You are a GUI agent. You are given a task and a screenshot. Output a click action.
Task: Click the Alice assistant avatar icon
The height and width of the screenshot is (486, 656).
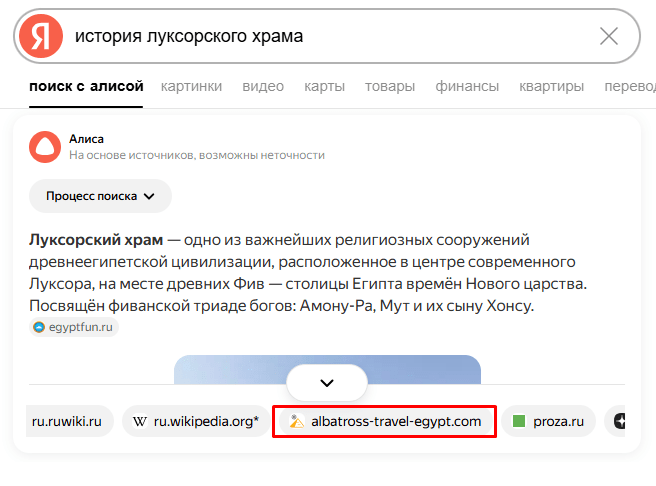click(44, 146)
